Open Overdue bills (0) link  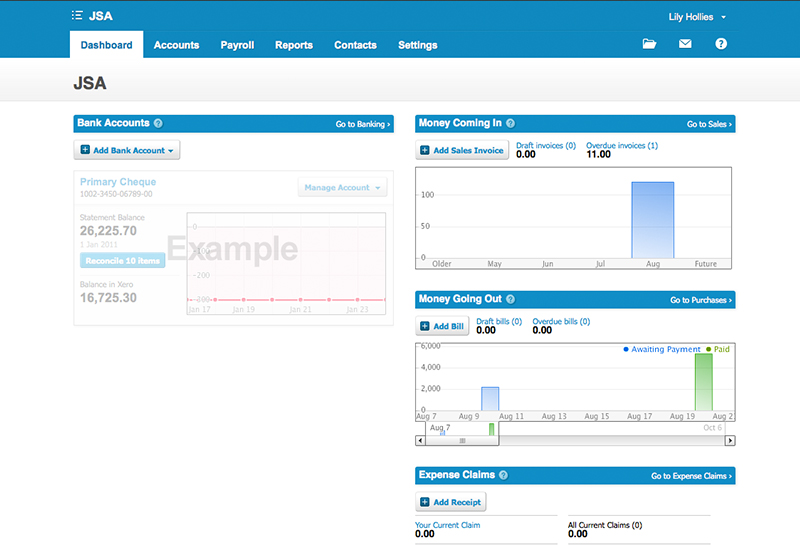[561, 321]
